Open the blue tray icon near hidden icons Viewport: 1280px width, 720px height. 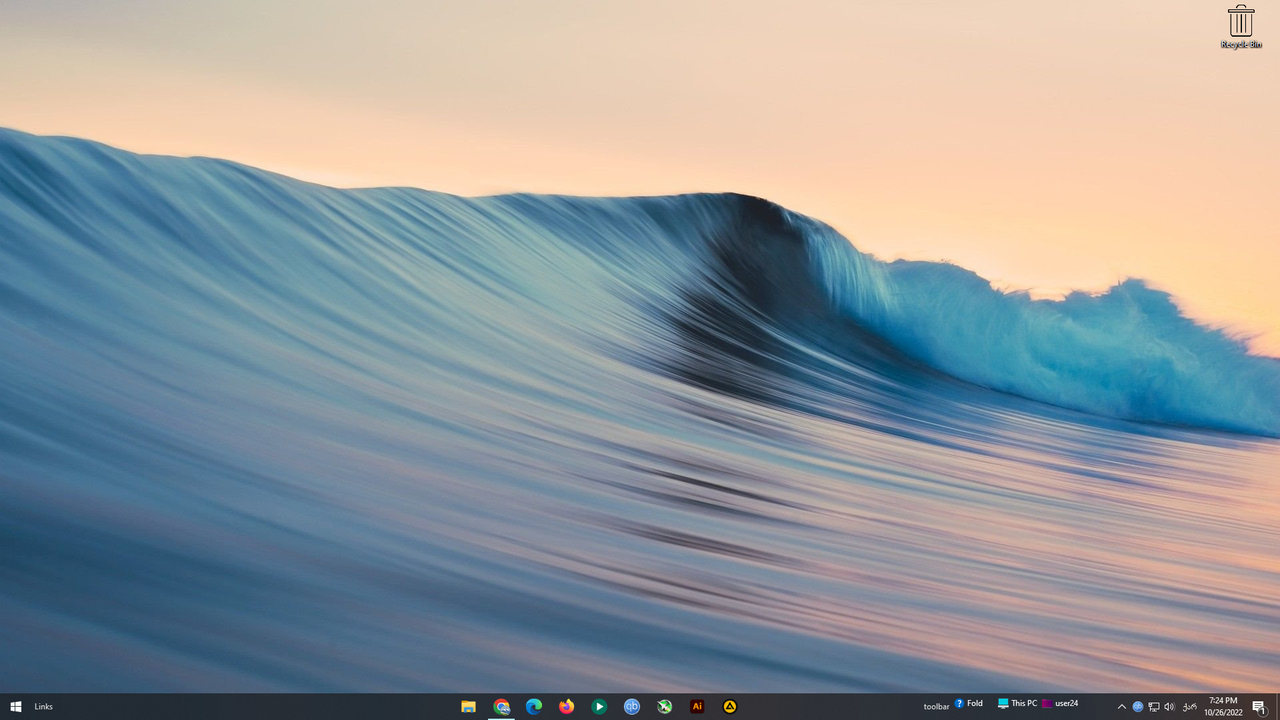click(1137, 706)
